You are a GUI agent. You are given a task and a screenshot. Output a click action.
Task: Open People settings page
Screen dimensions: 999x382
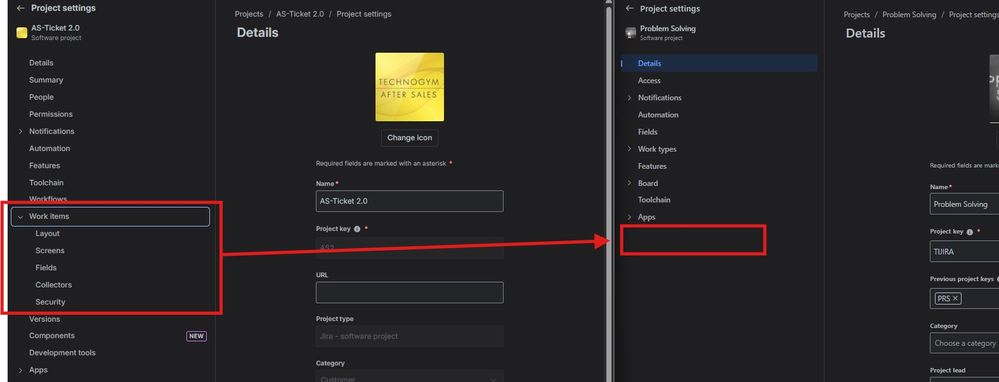(x=41, y=97)
